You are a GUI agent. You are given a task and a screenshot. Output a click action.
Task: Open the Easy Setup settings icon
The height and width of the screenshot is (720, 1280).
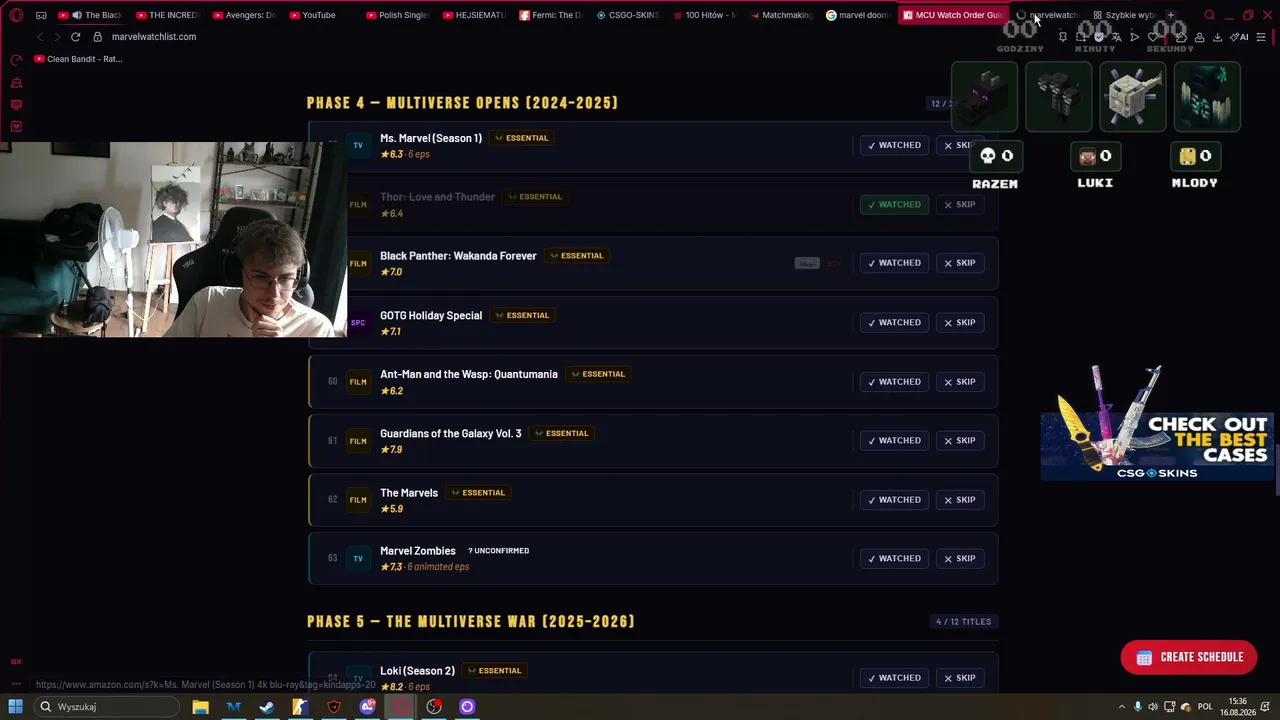tap(1261, 37)
